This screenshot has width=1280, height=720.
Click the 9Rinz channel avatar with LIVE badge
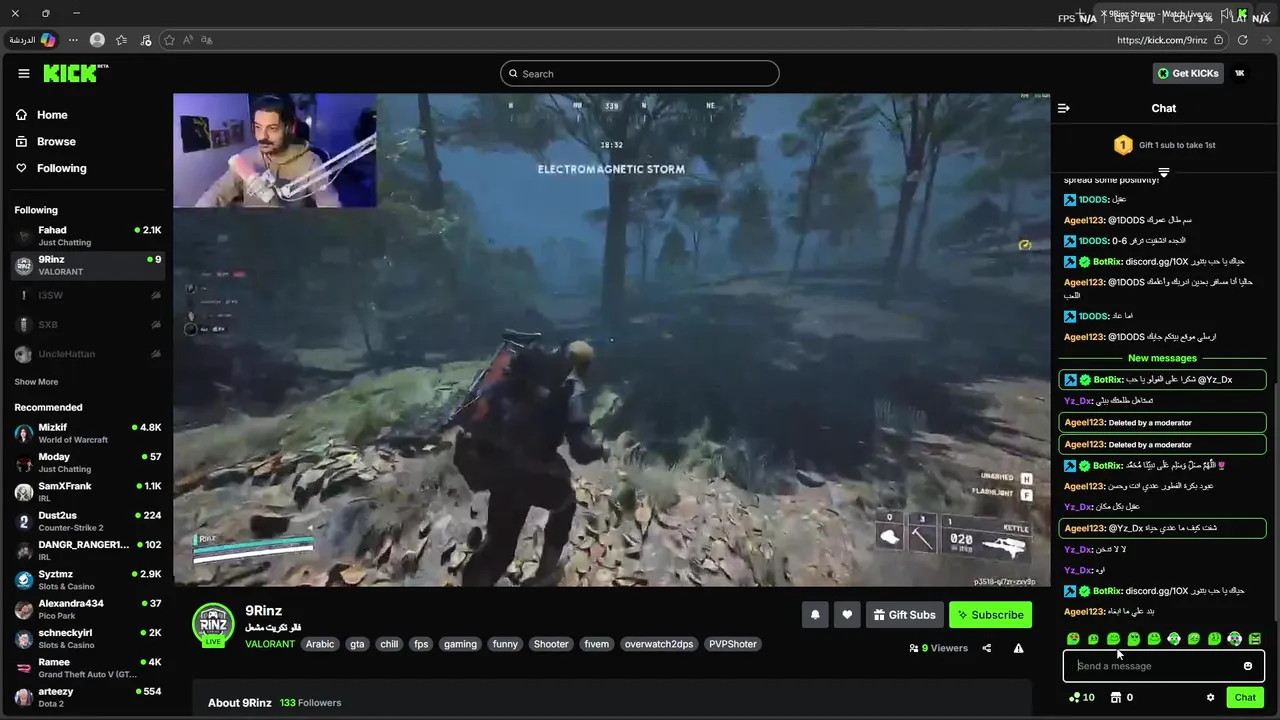coord(213,625)
